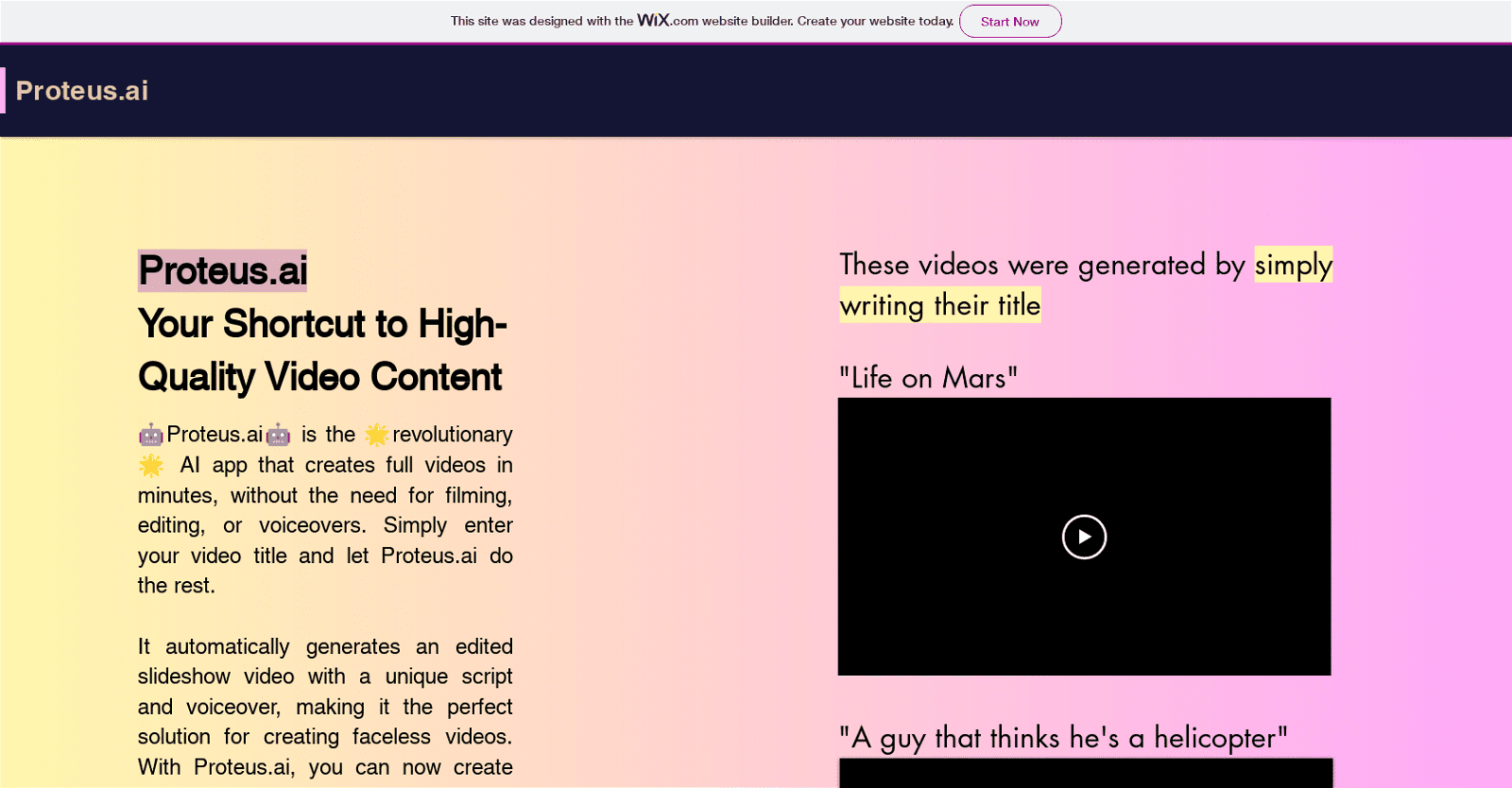The height and width of the screenshot is (788, 1512).
Task: Click the star emoji before "revolutionary"
Action: click(x=377, y=435)
